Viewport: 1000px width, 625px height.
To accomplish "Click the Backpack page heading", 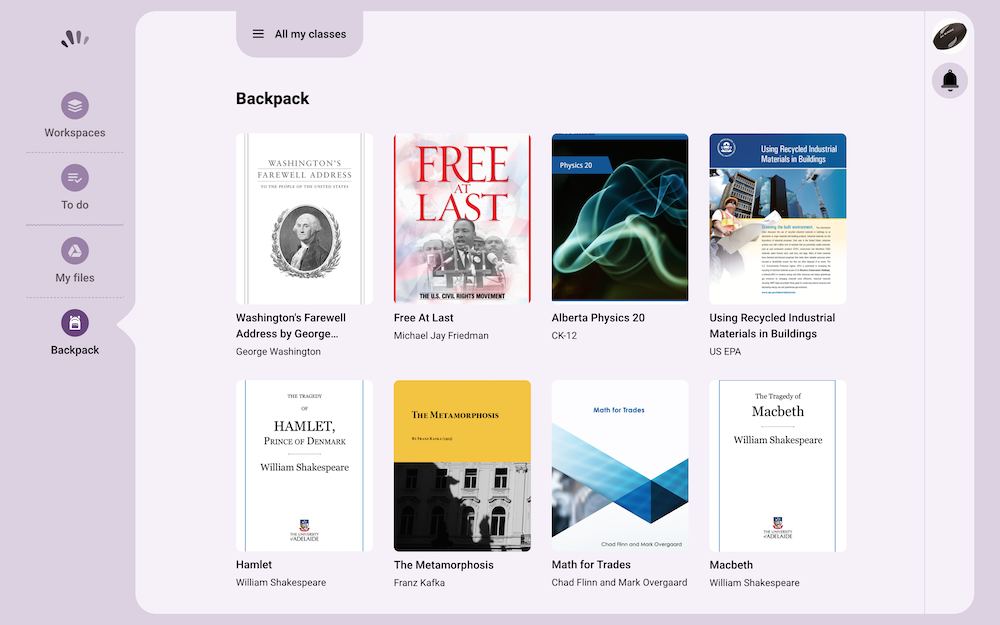I will 272,98.
